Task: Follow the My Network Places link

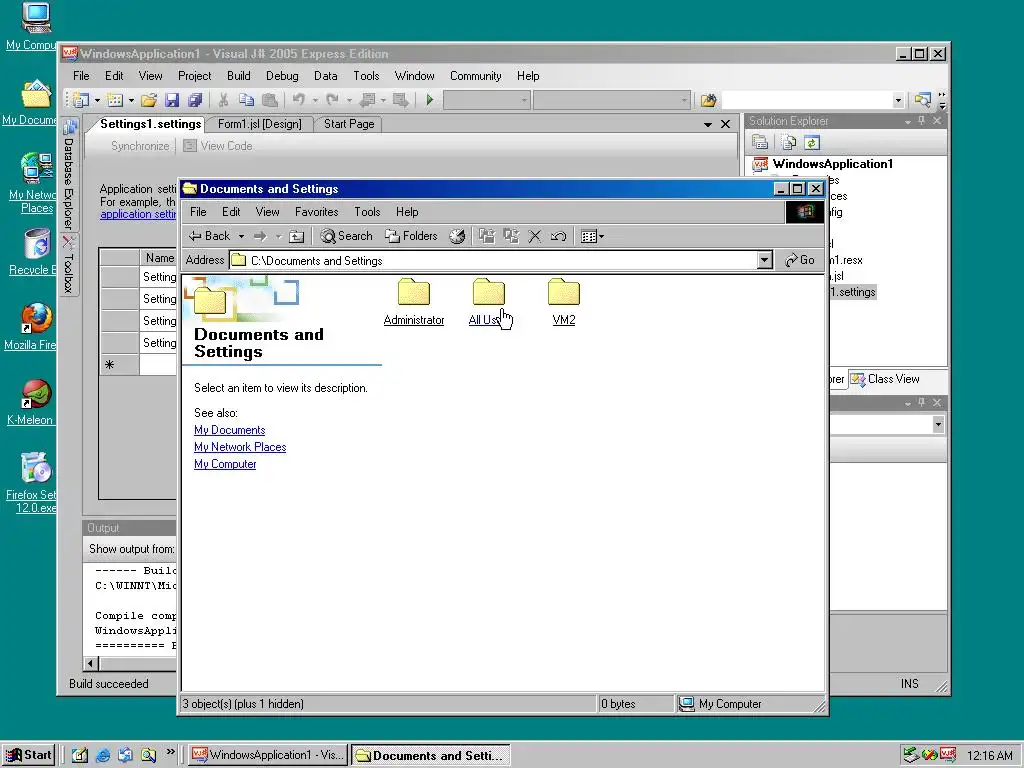Action: tap(240, 447)
